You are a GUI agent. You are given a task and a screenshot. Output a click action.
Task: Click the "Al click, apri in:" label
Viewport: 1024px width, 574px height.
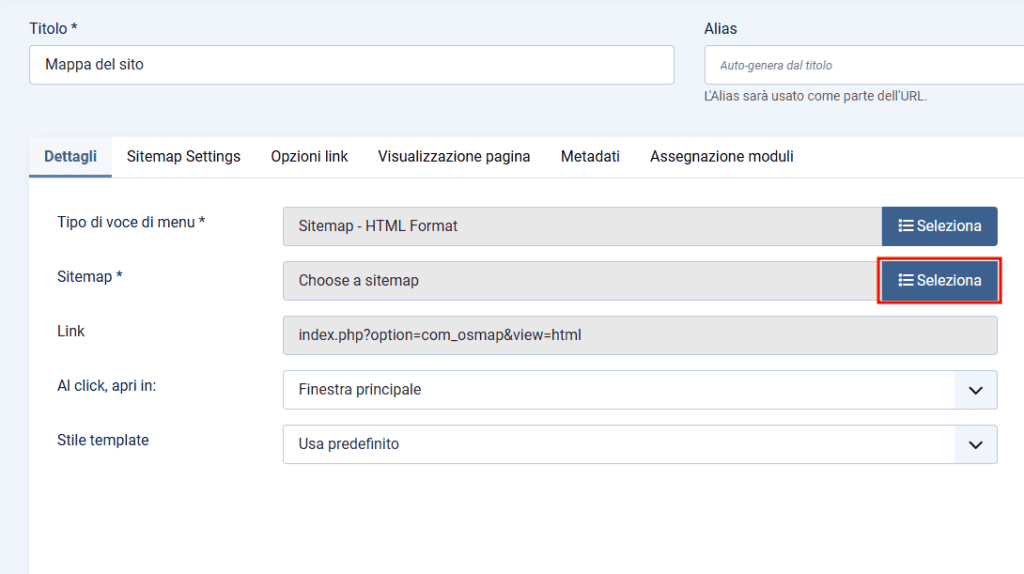coord(106,386)
